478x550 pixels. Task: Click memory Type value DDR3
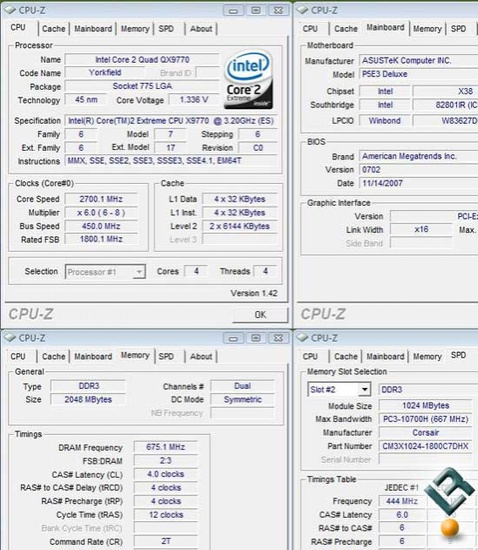88,386
